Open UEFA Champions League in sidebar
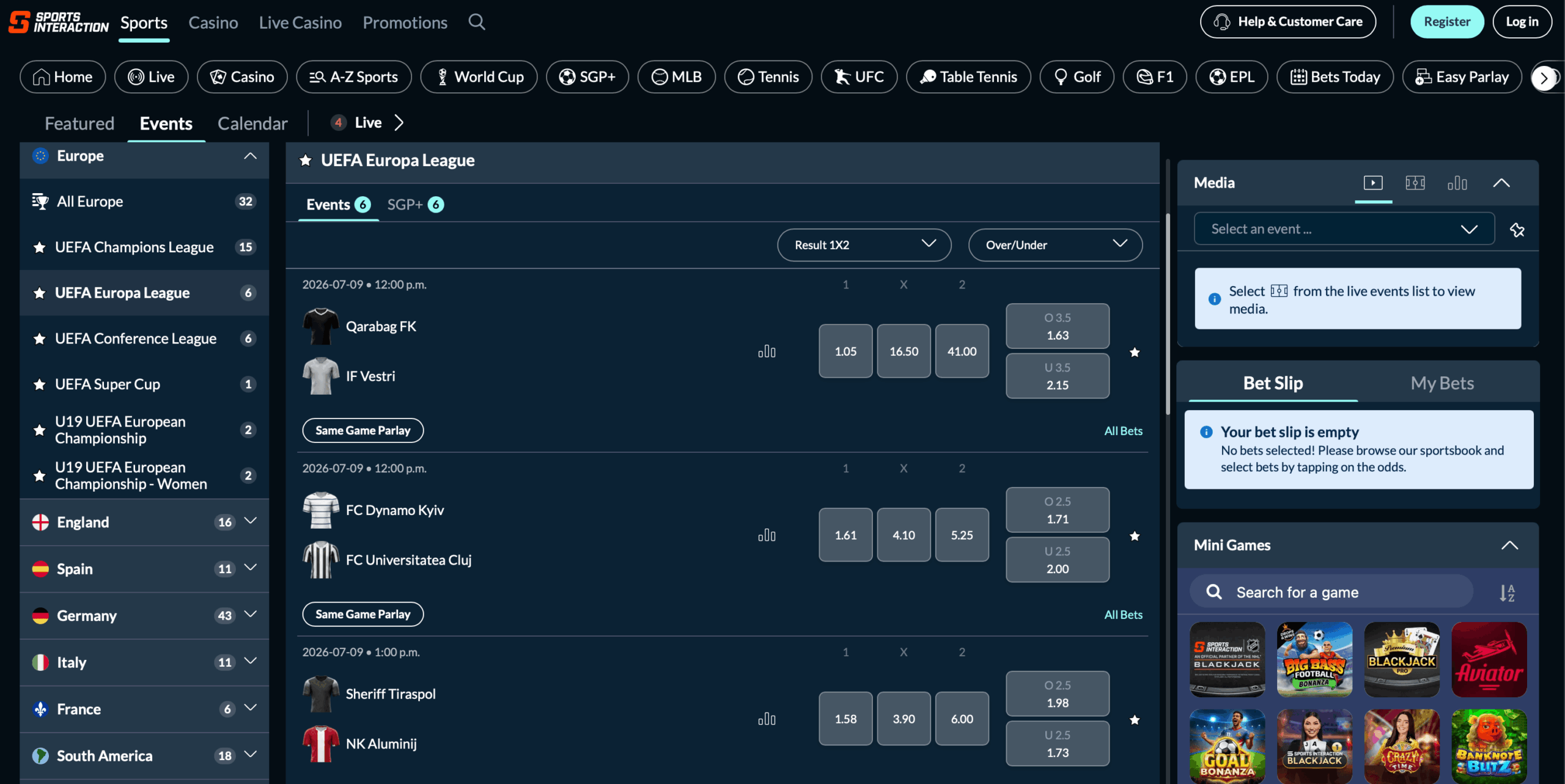This screenshot has width=1565, height=784. tap(144, 247)
